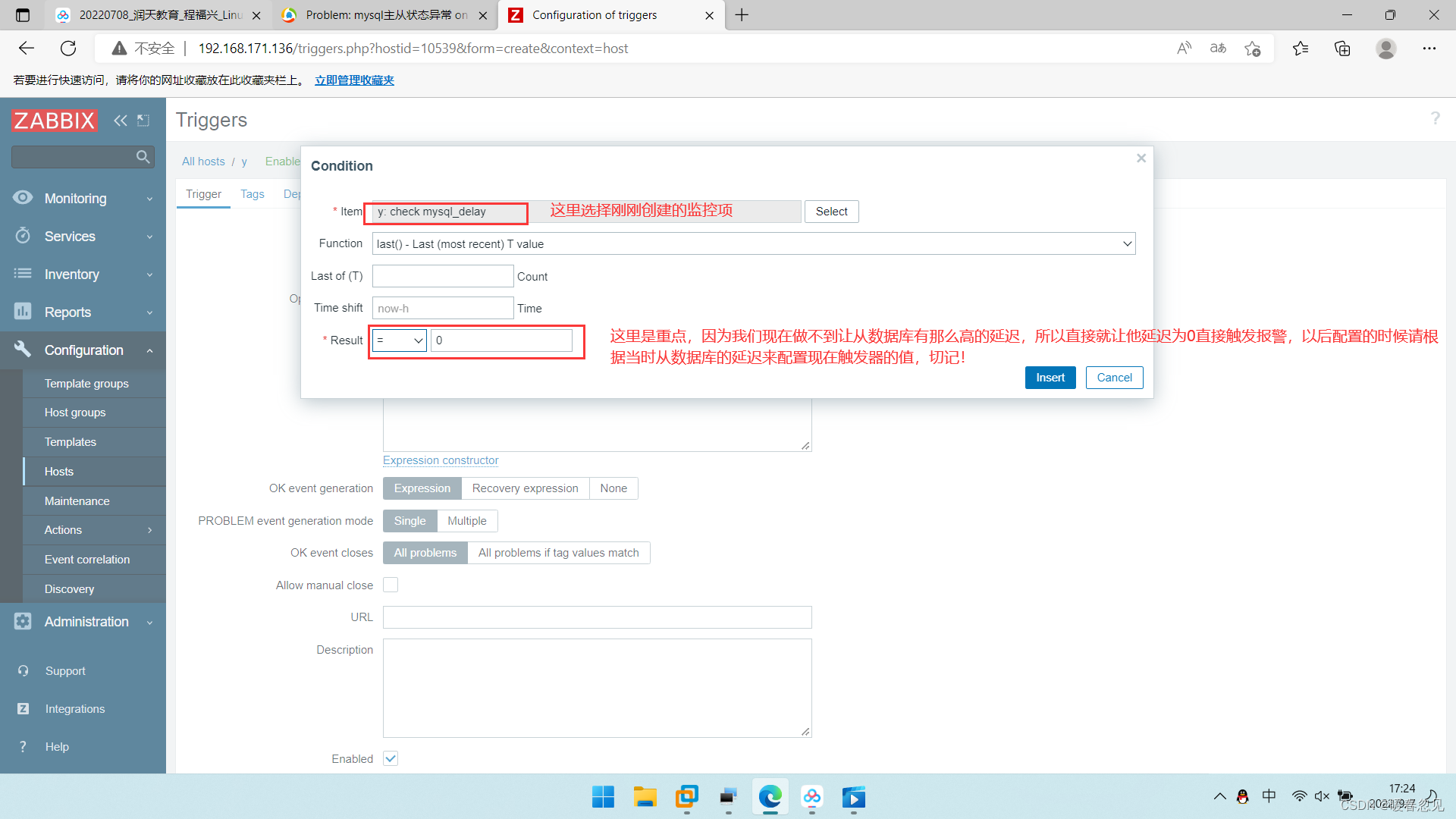This screenshot has height=819, width=1456.
Task: Click Microsoft Edge taskbar icon
Action: 770,797
